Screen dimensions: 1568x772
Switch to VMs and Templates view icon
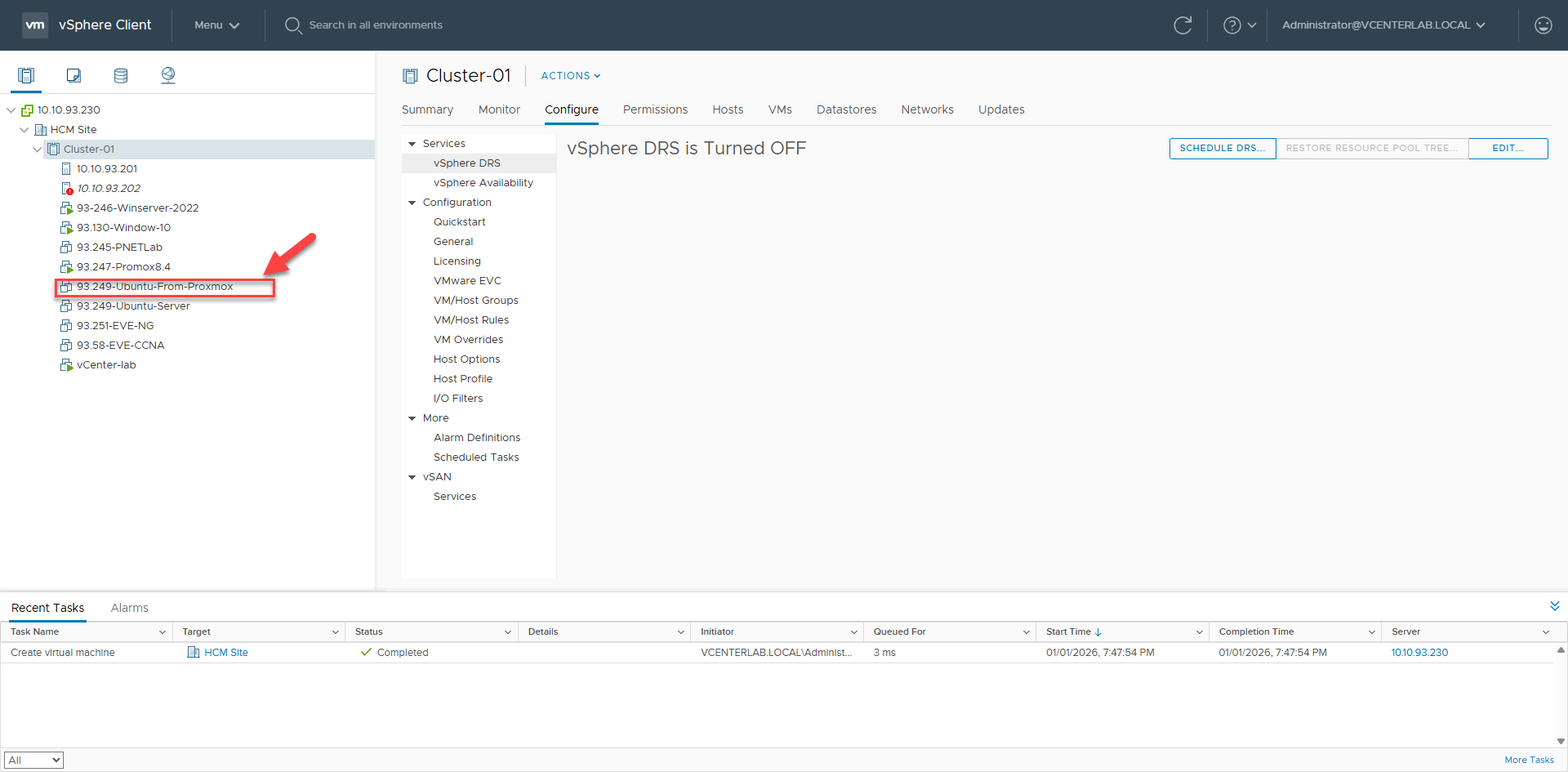[x=73, y=76]
